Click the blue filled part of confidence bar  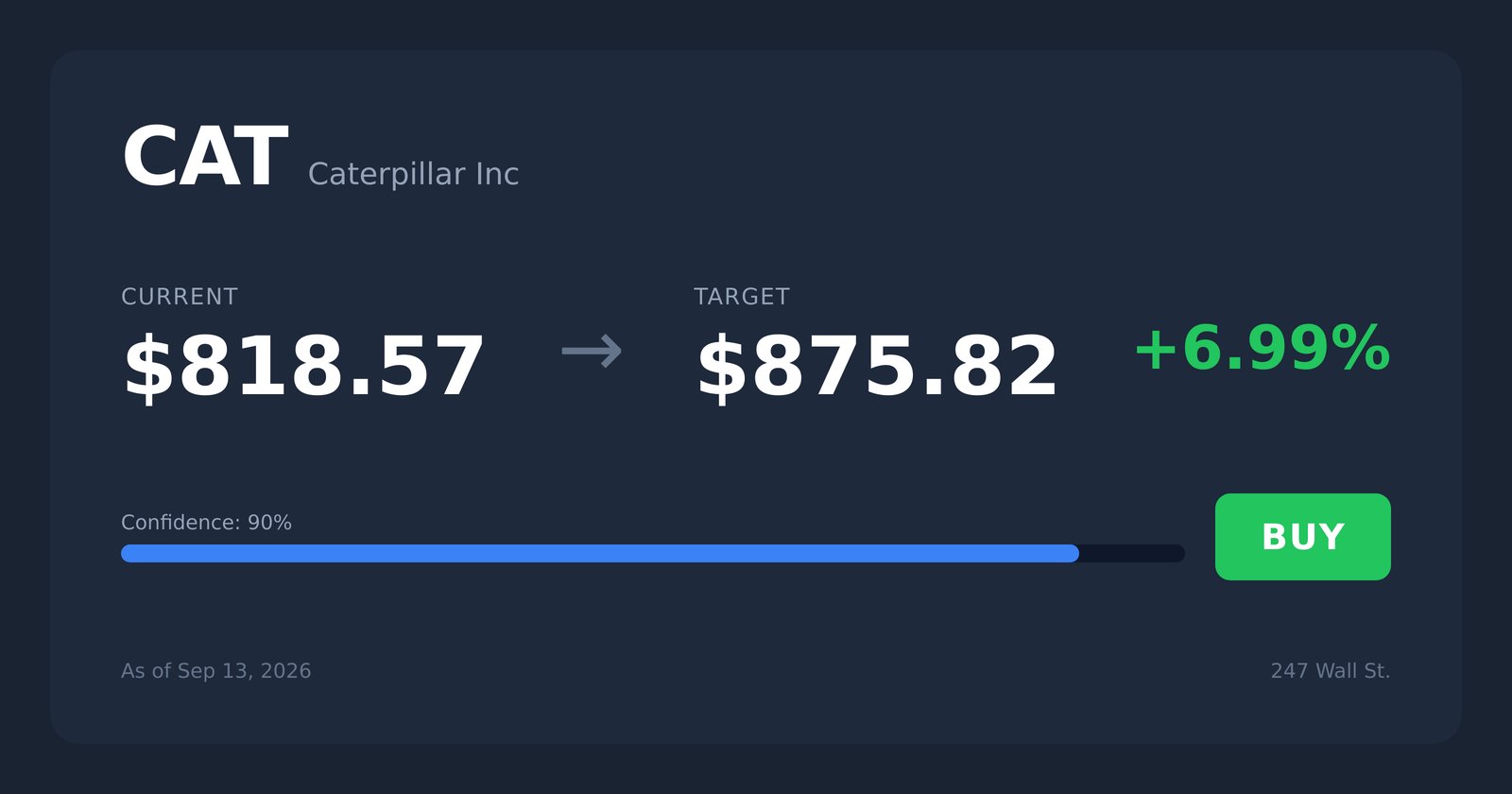600,553
